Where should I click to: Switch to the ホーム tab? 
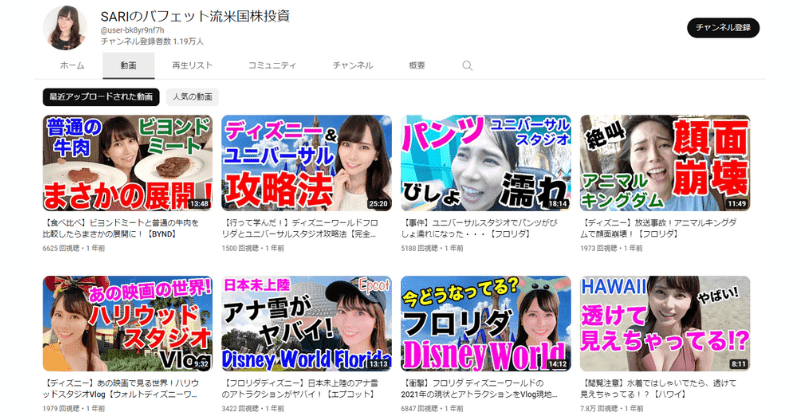pyautogui.click(x=72, y=65)
